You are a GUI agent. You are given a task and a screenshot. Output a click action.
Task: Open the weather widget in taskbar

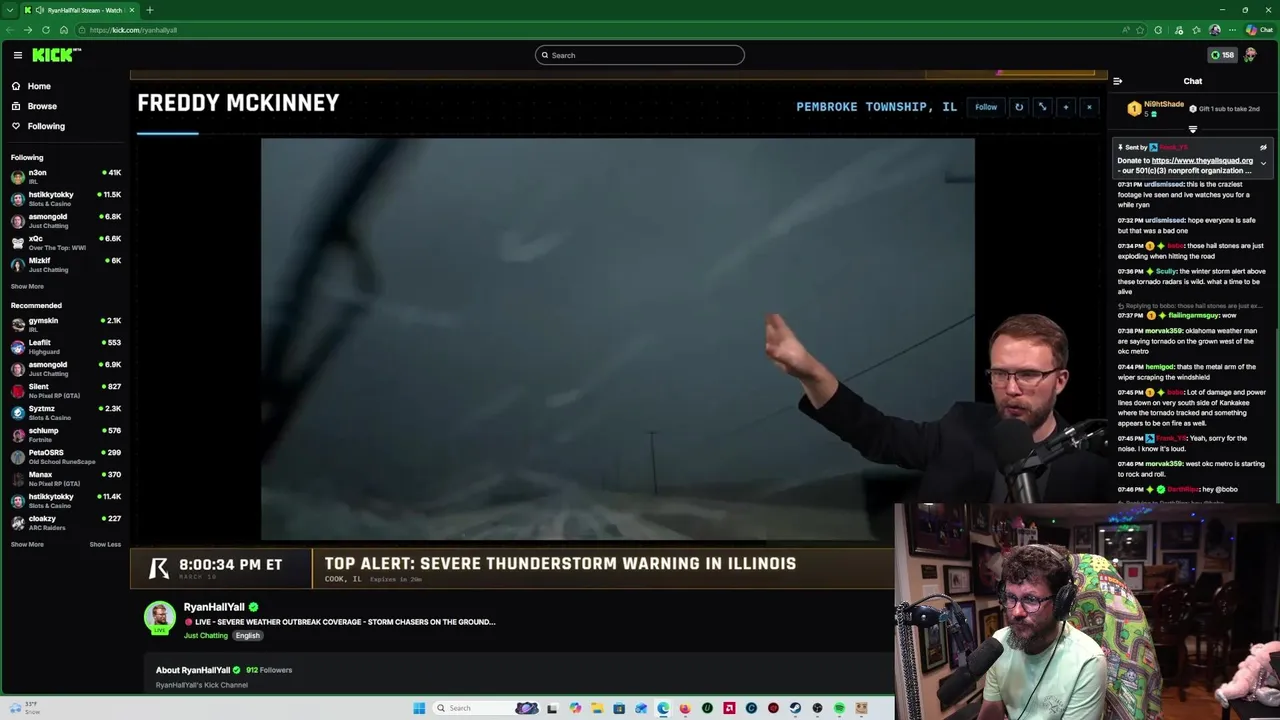(25, 708)
